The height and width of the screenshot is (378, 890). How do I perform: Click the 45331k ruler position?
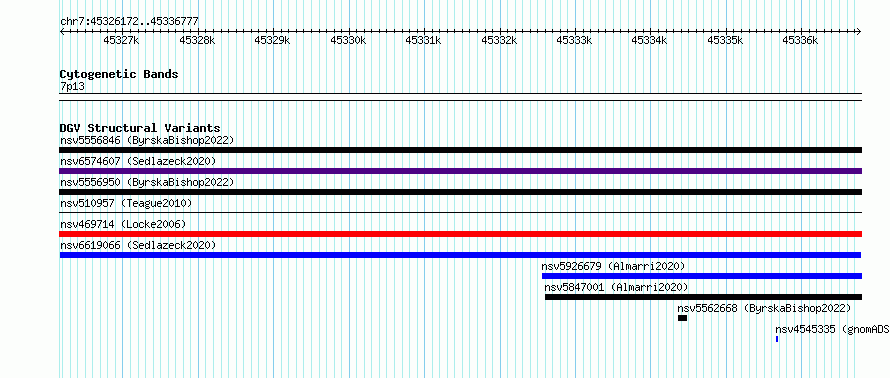[423, 40]
